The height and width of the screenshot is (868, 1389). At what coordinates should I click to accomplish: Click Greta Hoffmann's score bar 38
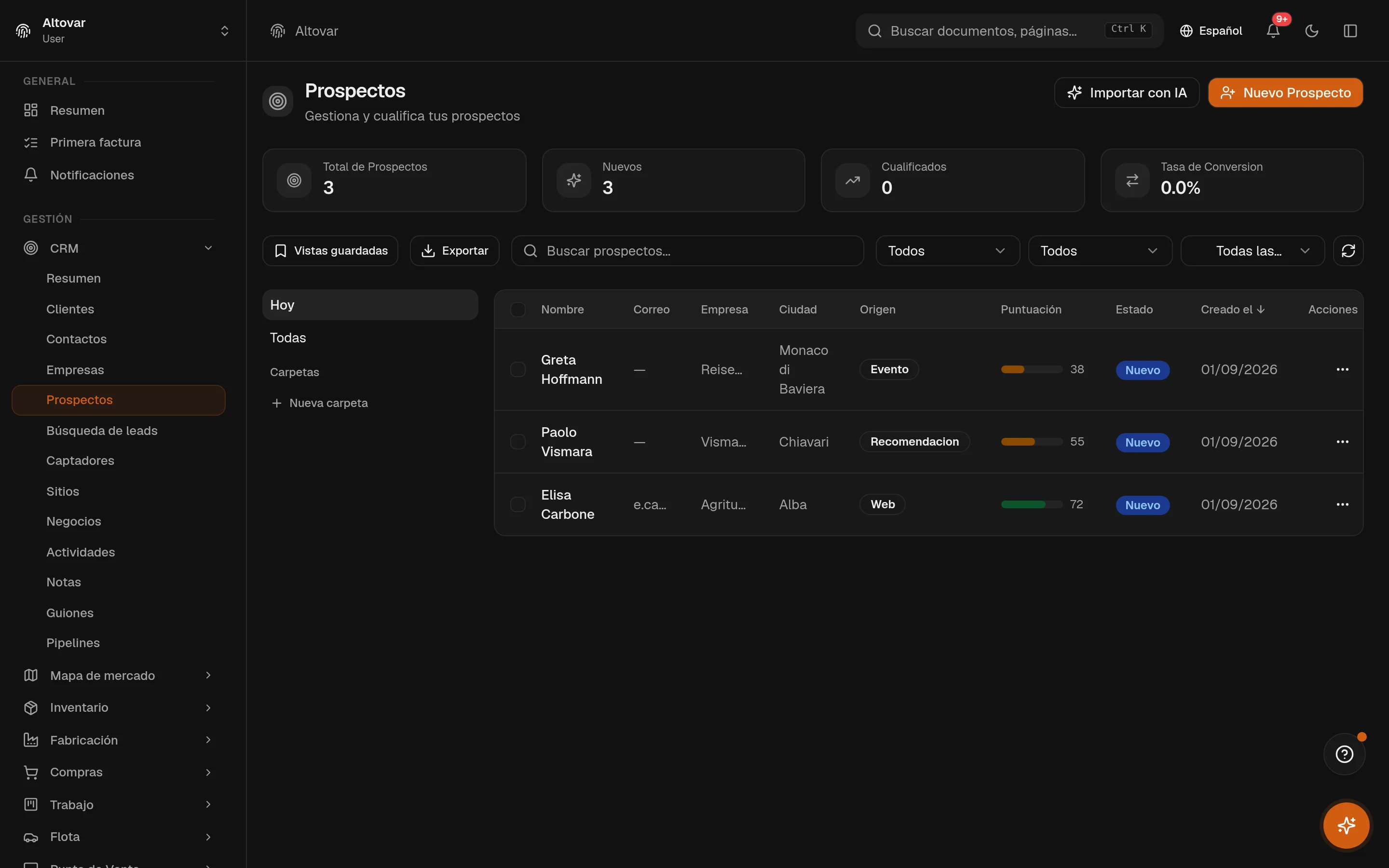(1032, 369)
